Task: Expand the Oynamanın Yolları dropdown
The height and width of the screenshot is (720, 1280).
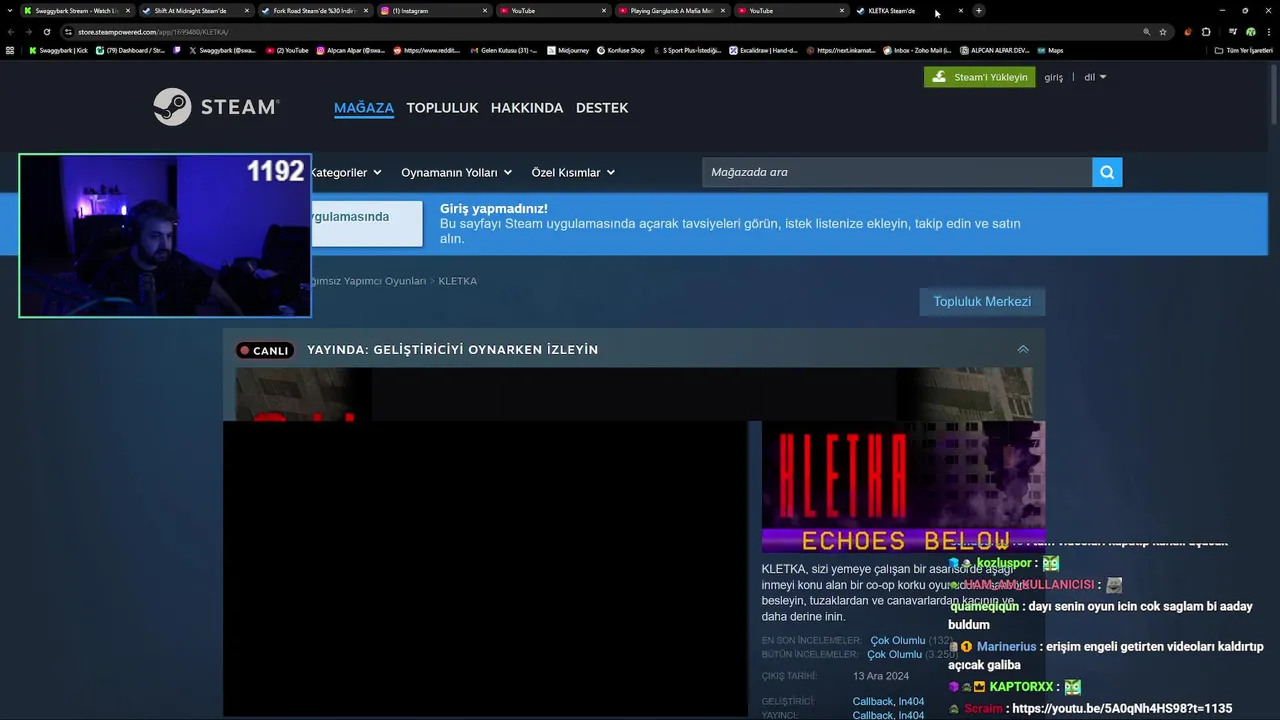Action: coord(457,172)
